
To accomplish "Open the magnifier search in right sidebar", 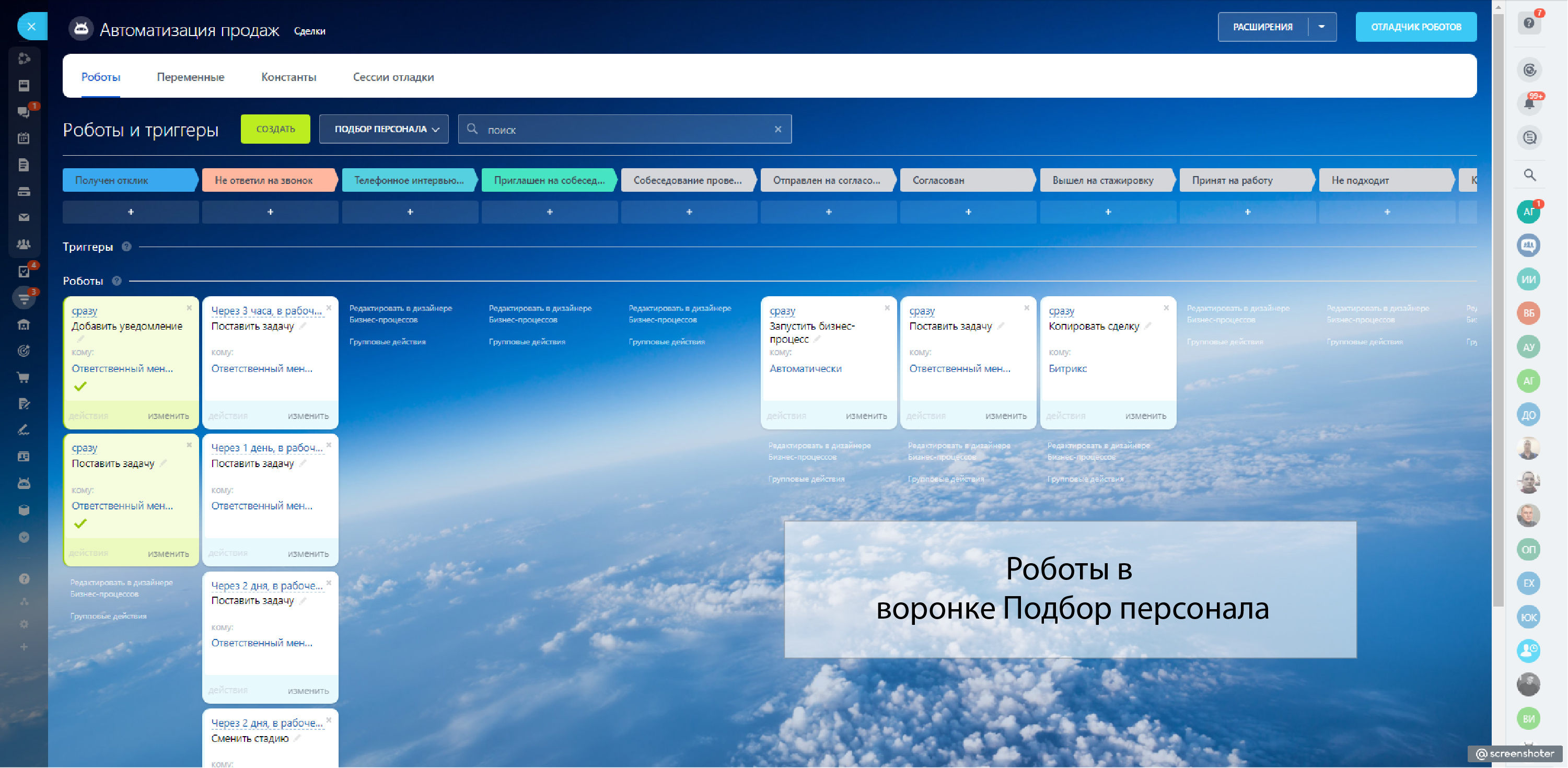I will pyautogui.click(x=1529, y=175).
